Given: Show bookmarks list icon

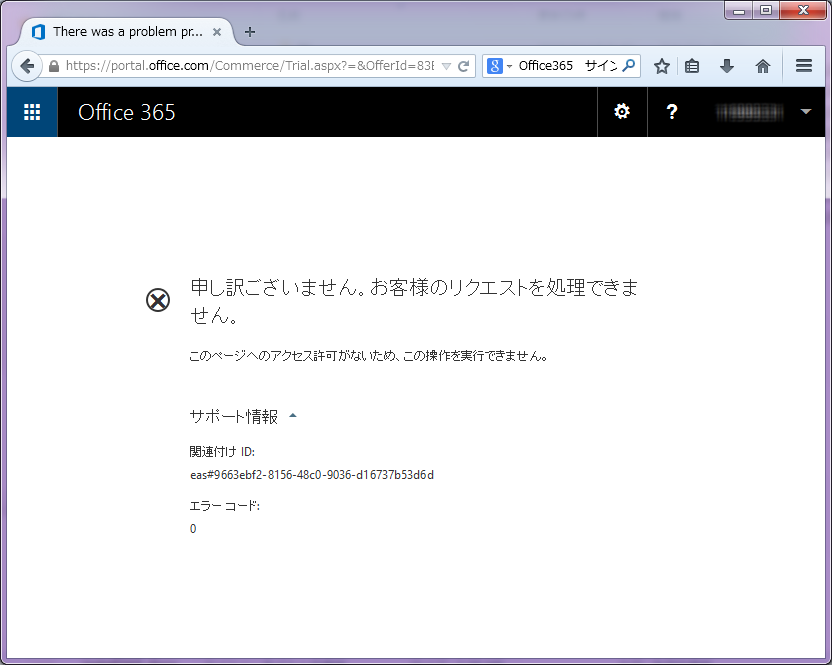Looking at the screenshot, I should pyautogui.click(x=692, y=66).
